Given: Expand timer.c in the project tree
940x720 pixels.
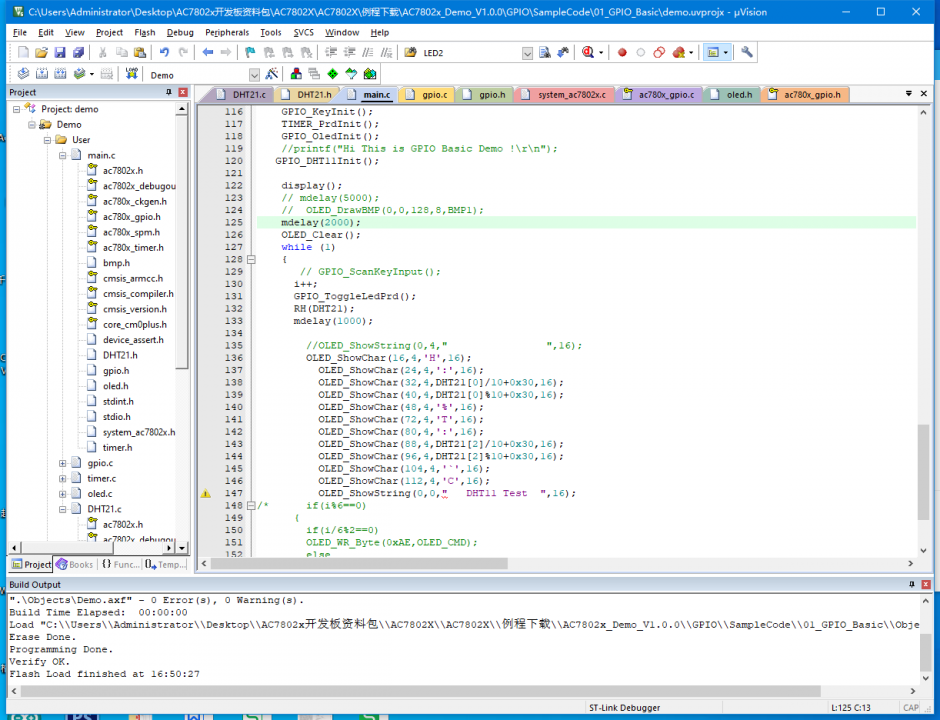Looking at the screenshot, I should (x=62, y=478).
